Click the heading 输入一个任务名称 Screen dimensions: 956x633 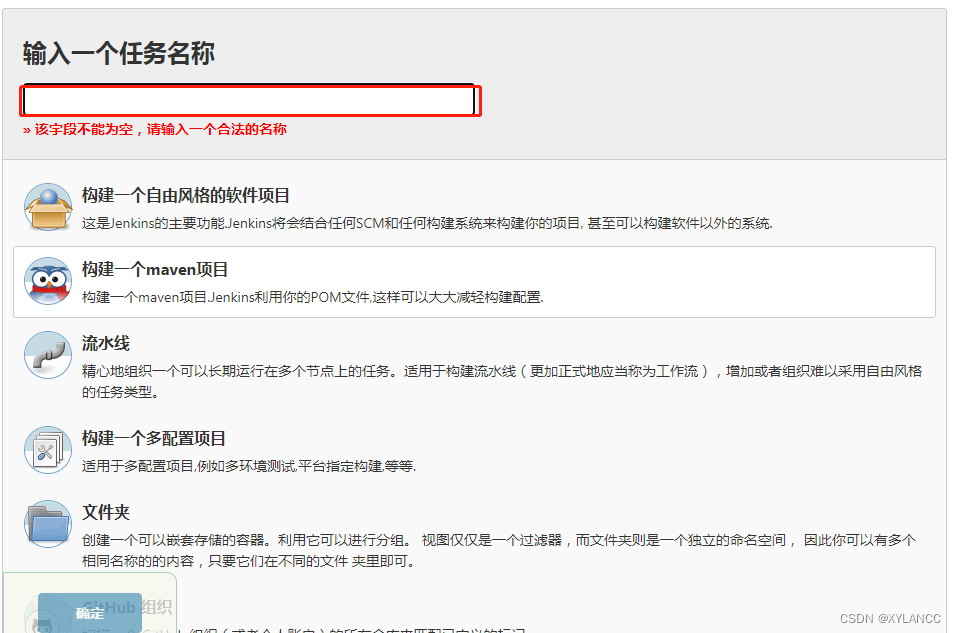coord(119,53)
